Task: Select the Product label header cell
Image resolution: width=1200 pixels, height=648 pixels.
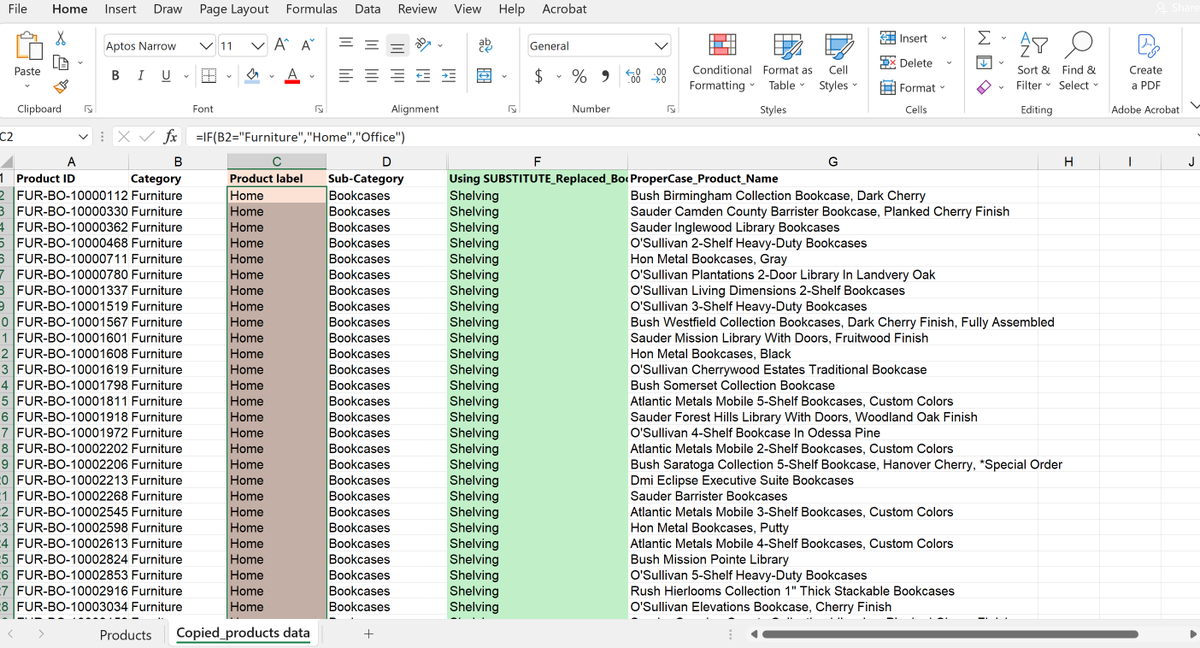Action: [277, 179]
